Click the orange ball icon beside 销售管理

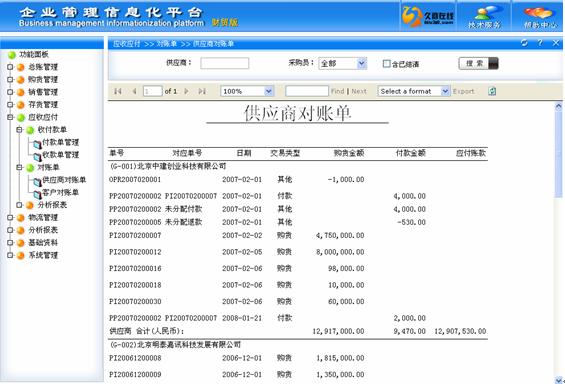tap(21, 93)
